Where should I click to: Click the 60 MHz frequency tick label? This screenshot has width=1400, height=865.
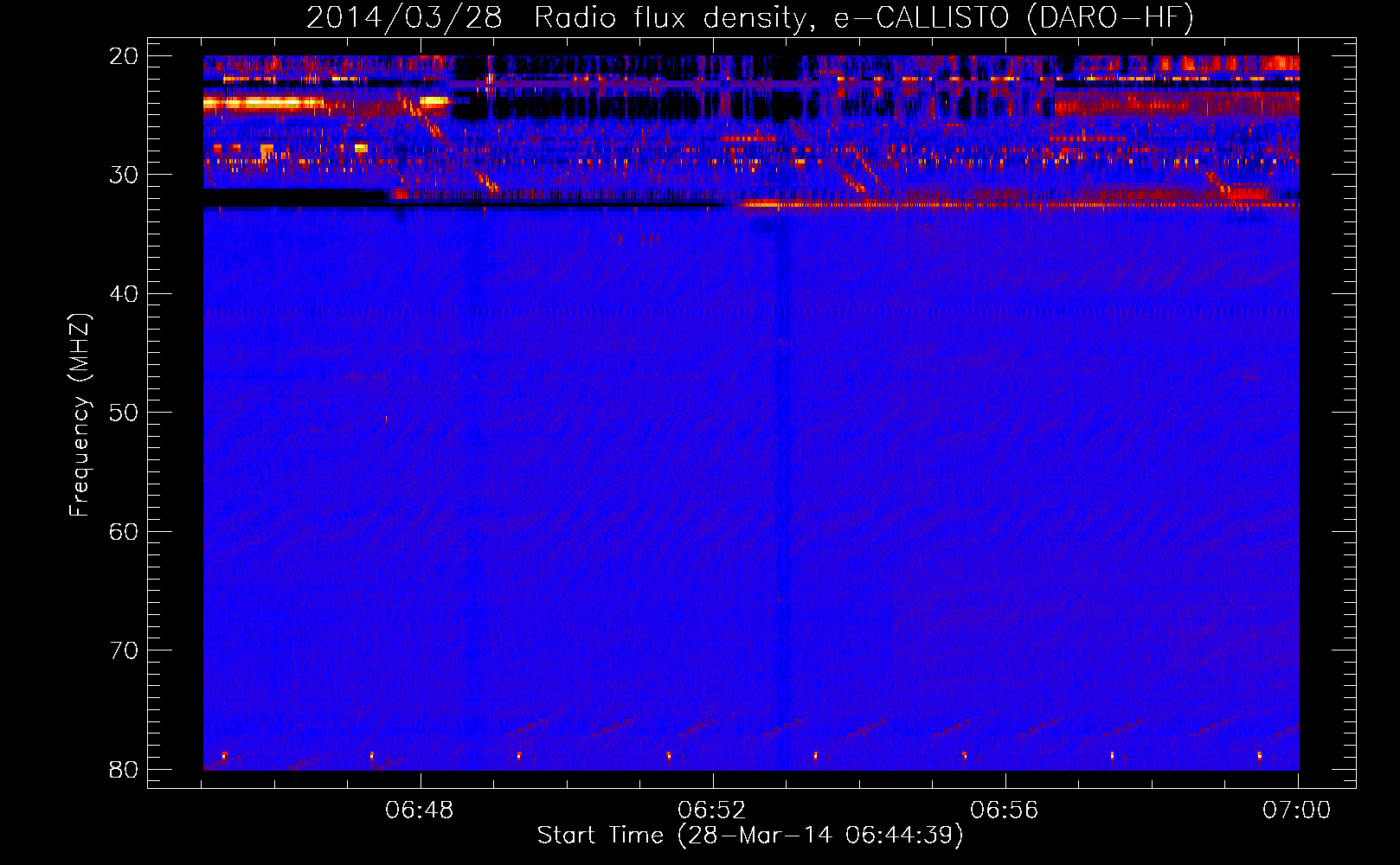pyautogui.click(x=124, y=531)
